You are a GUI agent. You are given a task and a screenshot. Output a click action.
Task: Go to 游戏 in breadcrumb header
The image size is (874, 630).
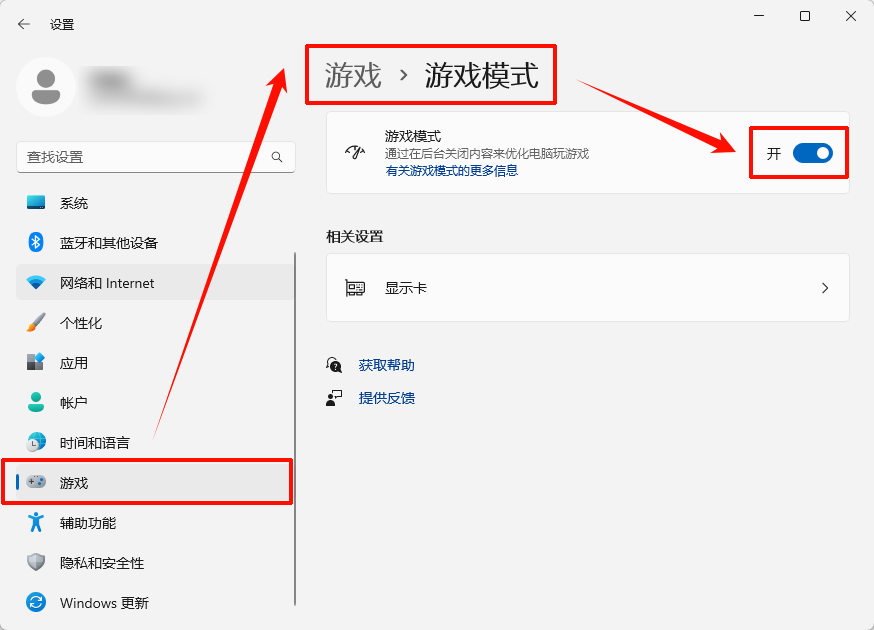(353, 76)
